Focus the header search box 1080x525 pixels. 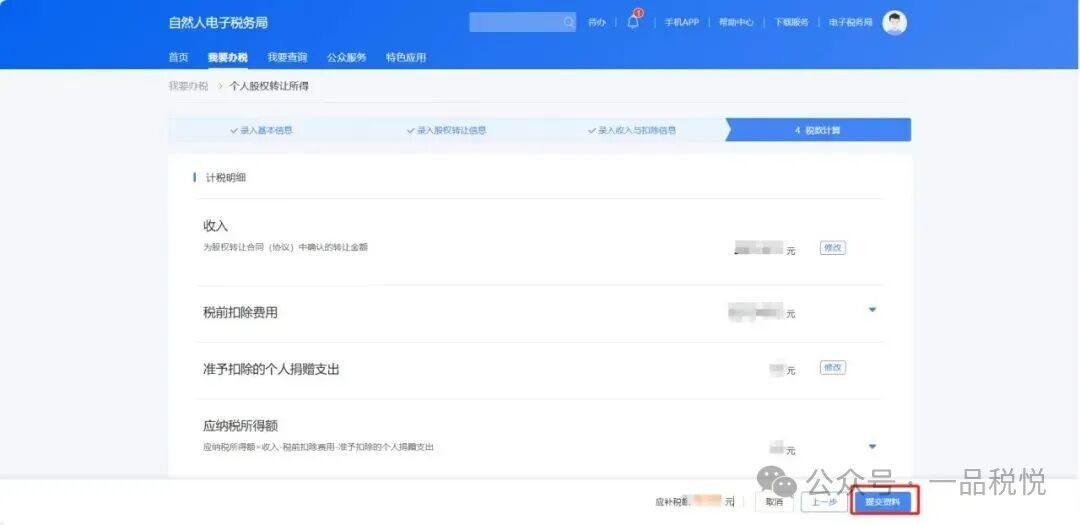click(522, 22)
